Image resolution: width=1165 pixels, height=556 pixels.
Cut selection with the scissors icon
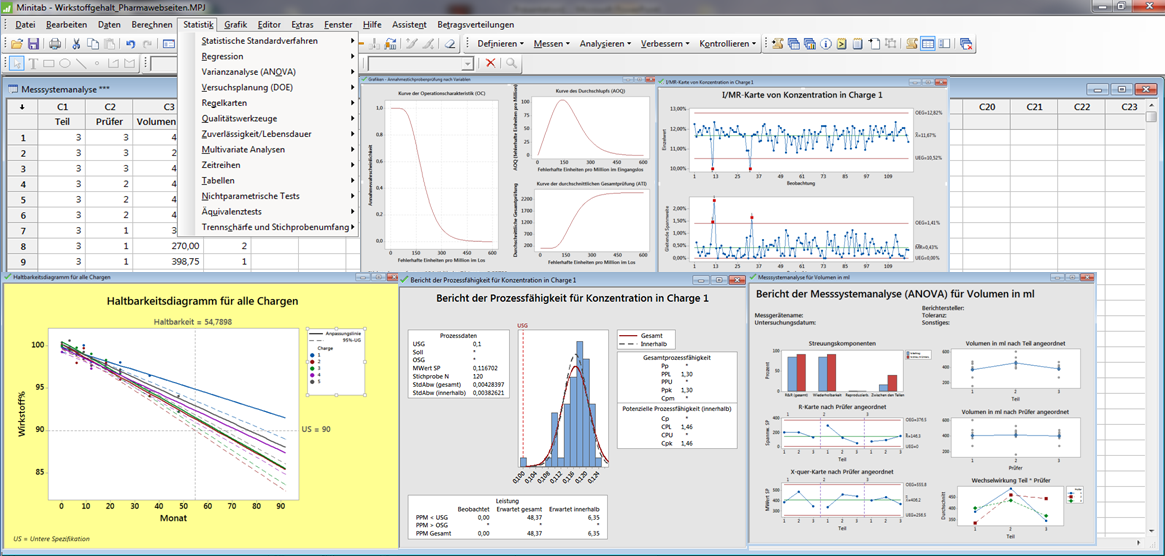(77, 43)
